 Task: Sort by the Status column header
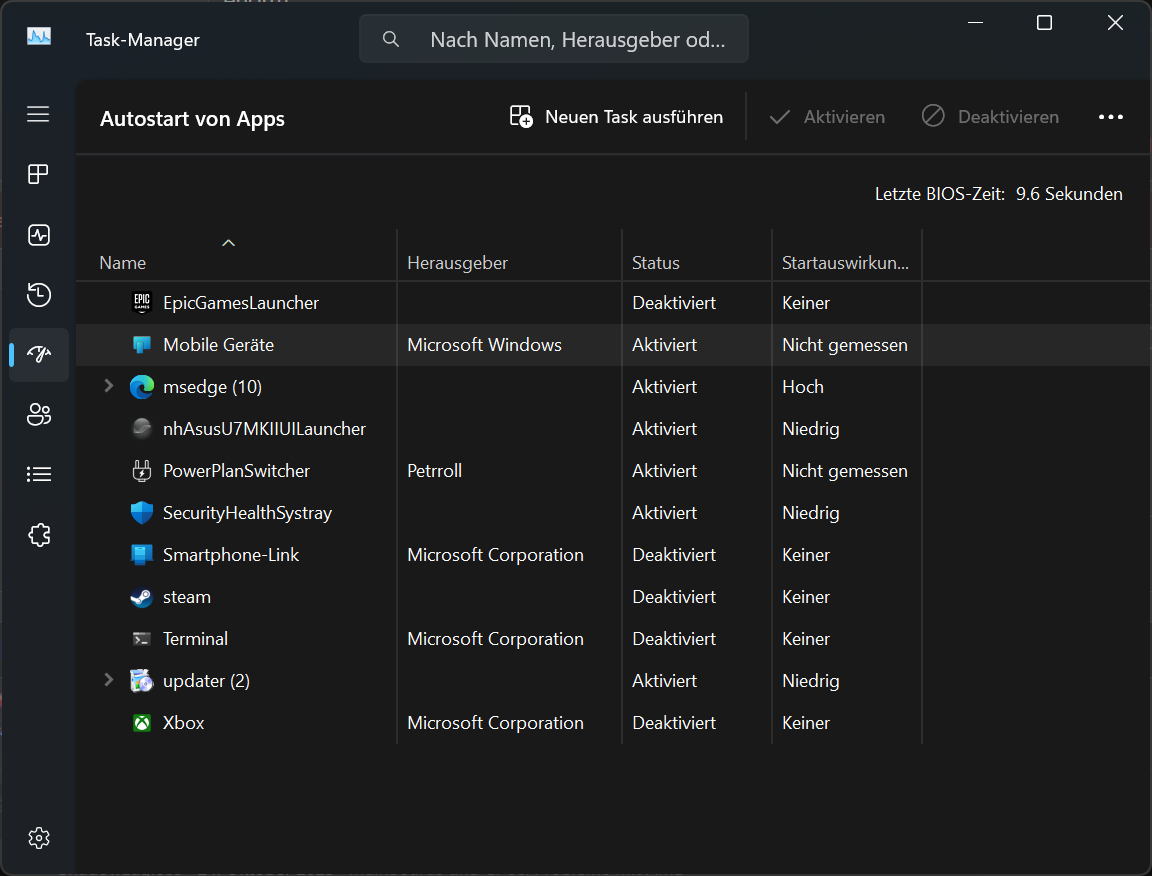656,263
